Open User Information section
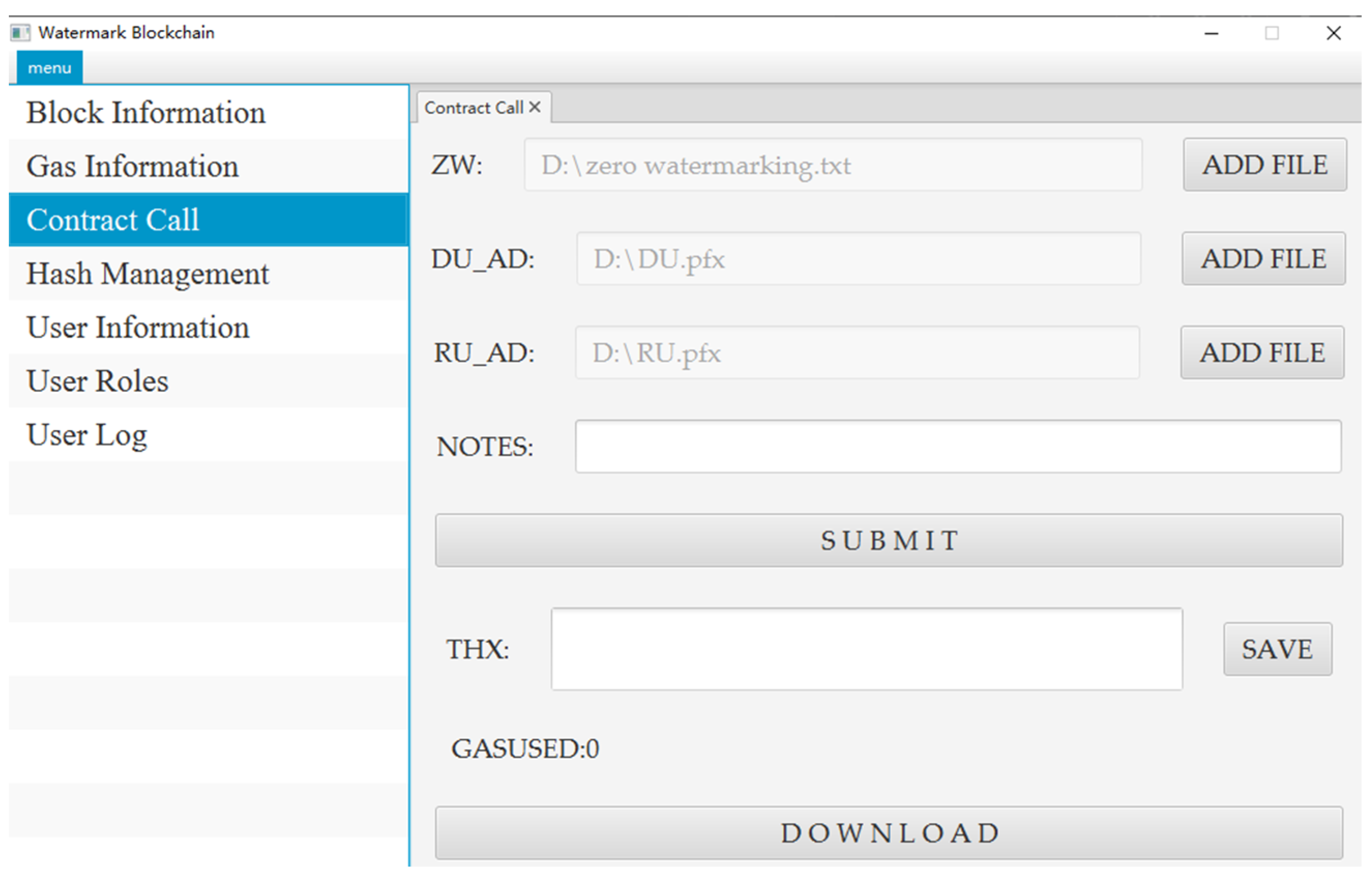 coord(209,328)
